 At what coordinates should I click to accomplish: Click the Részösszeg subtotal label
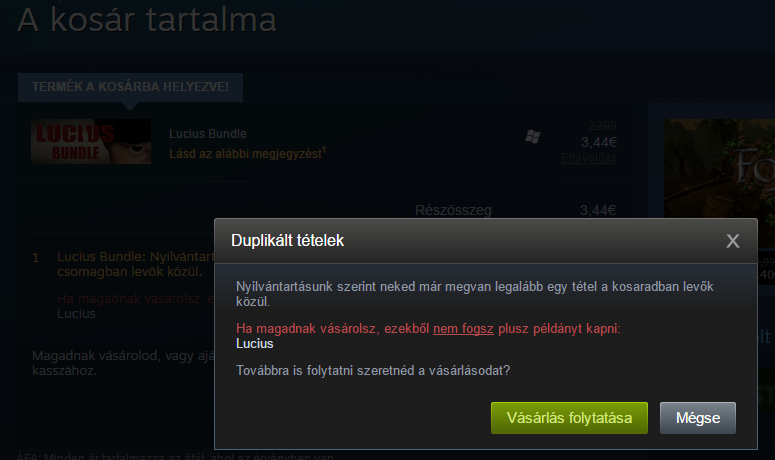click(453, 210)
